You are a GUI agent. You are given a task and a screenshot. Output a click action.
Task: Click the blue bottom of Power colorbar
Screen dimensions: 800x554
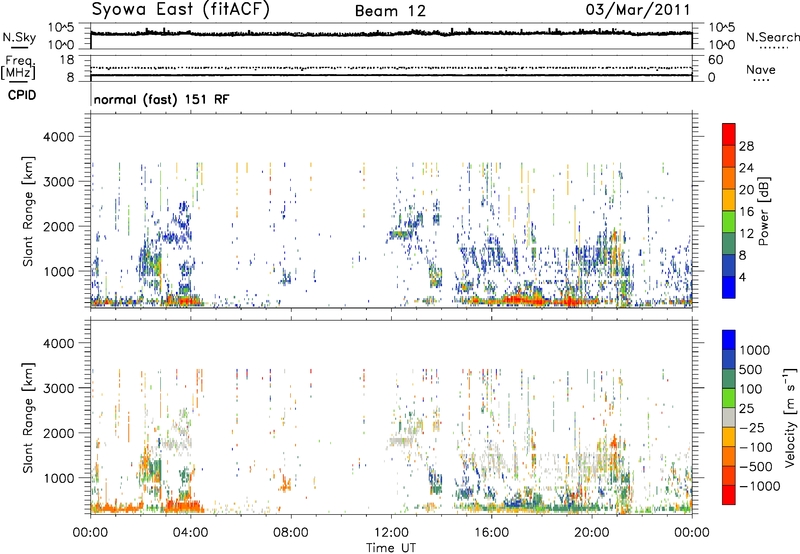click(729, 287)
